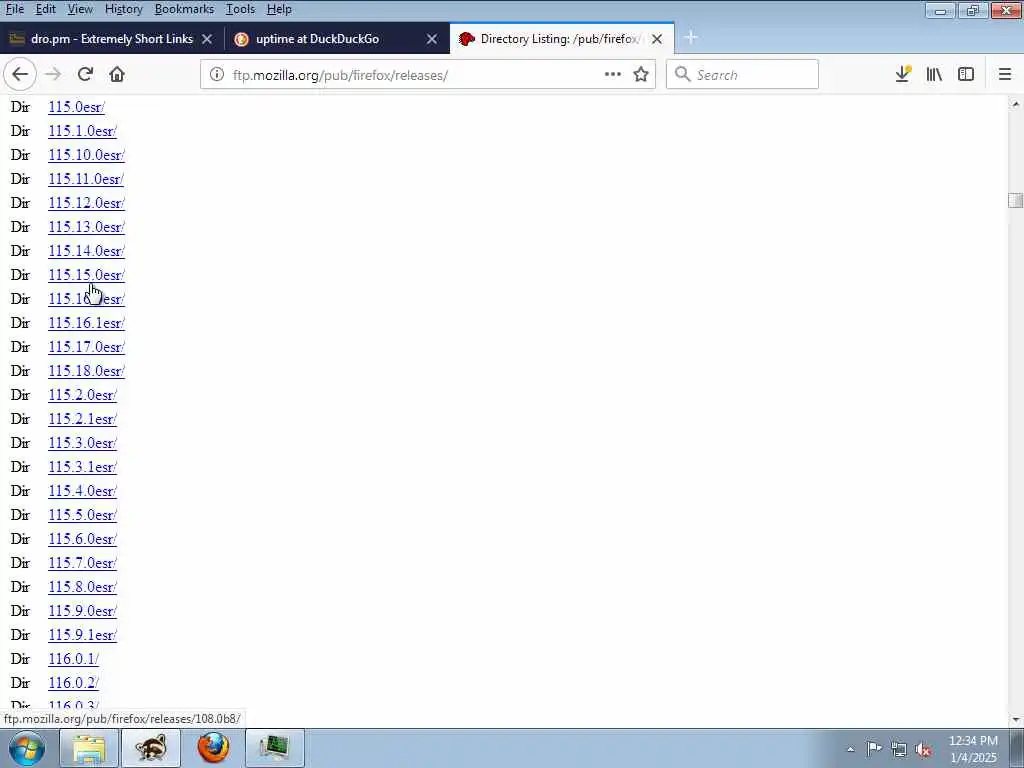Screen dimensions: 1024x768
Task: Open the raccoon app in taskbar
Action: [x=151, y=748]
